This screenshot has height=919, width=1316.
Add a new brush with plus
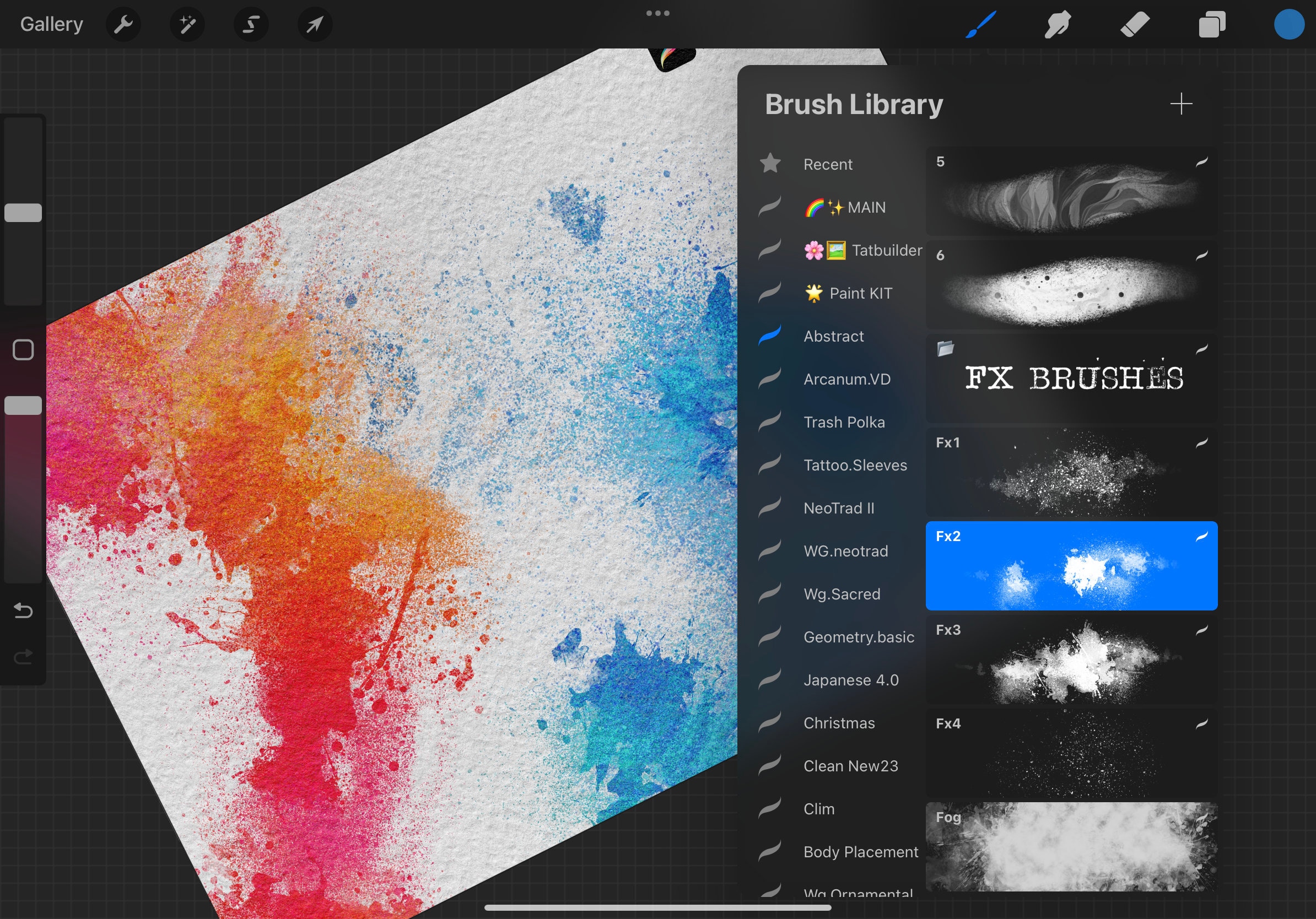1181,104
